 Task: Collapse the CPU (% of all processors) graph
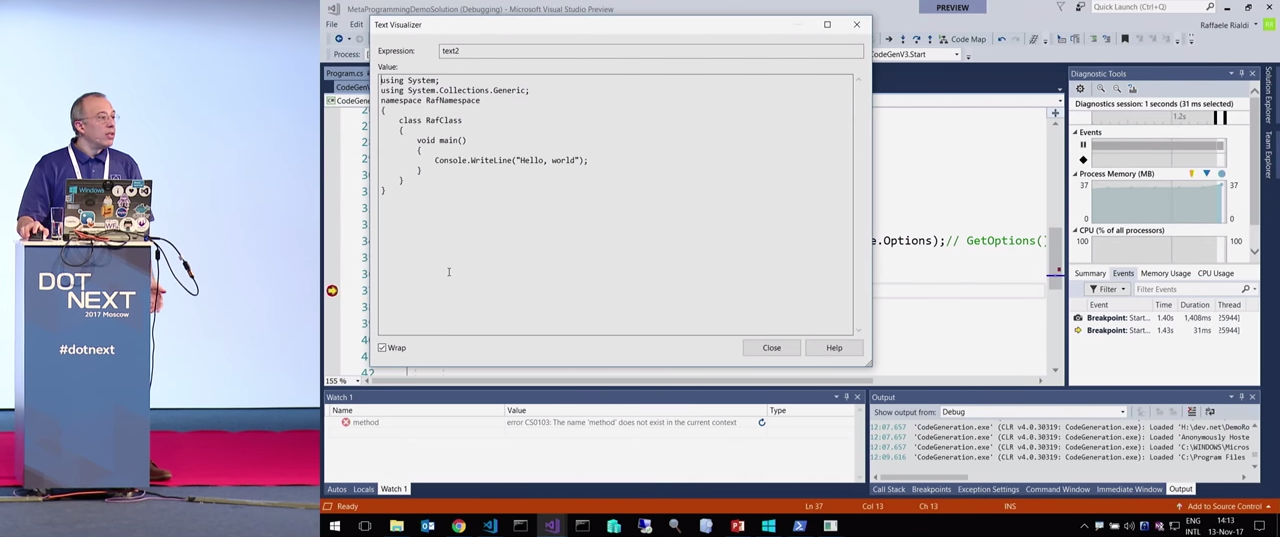pyautogui.click(x=1076, y=230)
